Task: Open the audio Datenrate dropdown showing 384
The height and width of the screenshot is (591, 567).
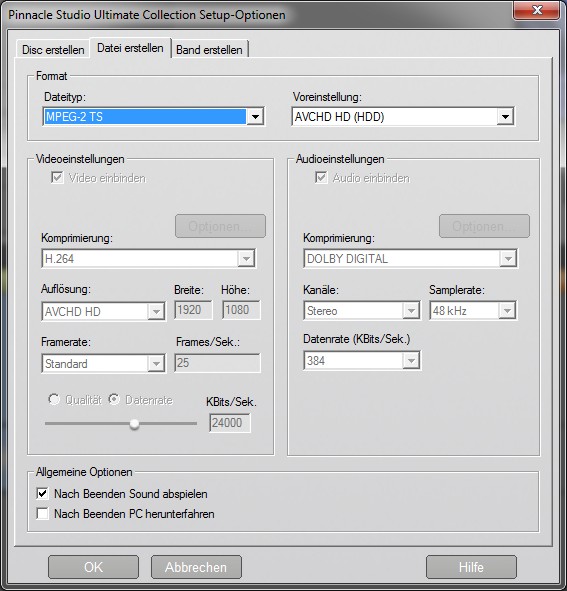Action: [362, 361]
